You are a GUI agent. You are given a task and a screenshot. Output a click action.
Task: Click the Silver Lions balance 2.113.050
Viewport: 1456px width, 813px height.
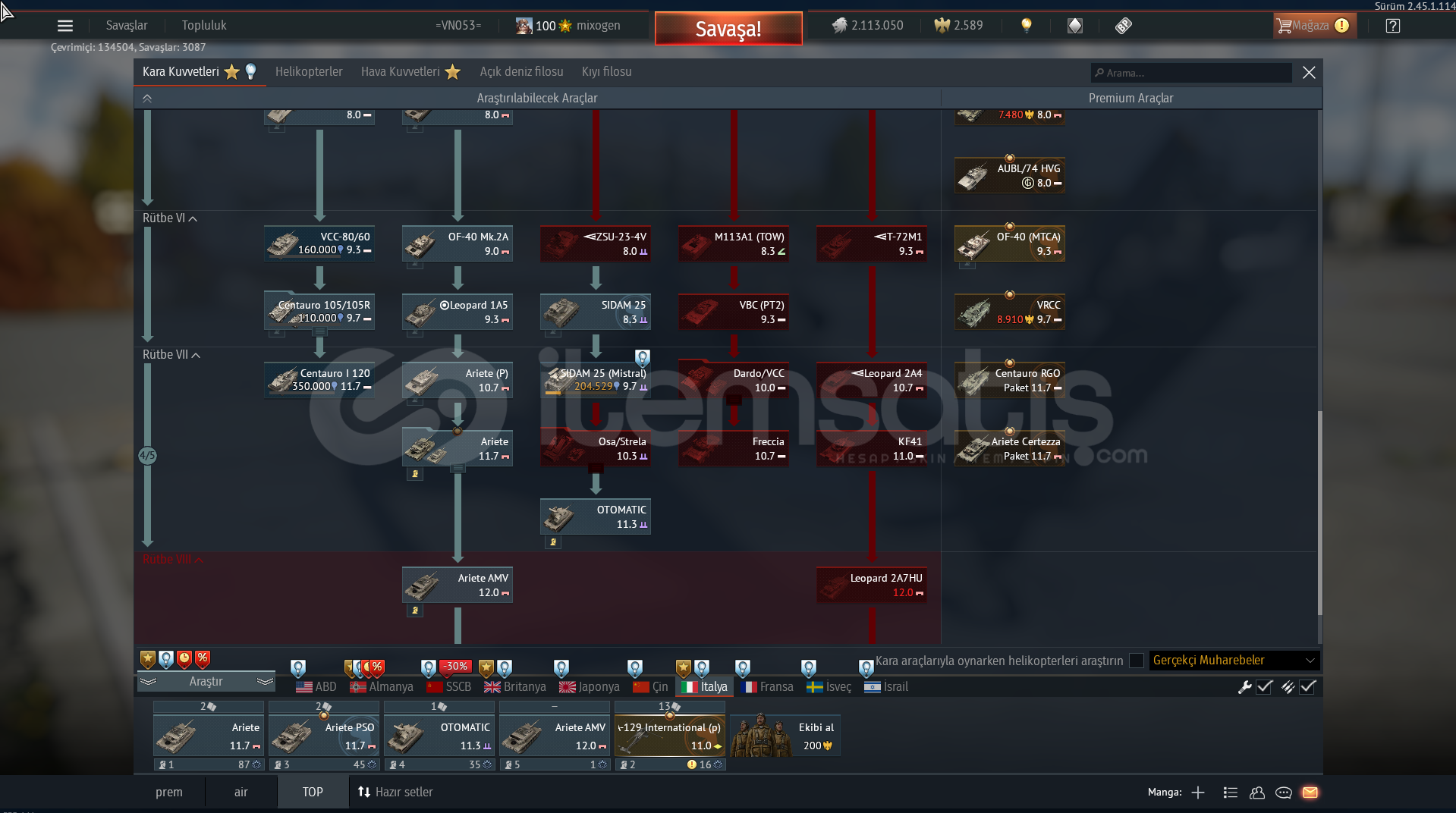point(867,26)
